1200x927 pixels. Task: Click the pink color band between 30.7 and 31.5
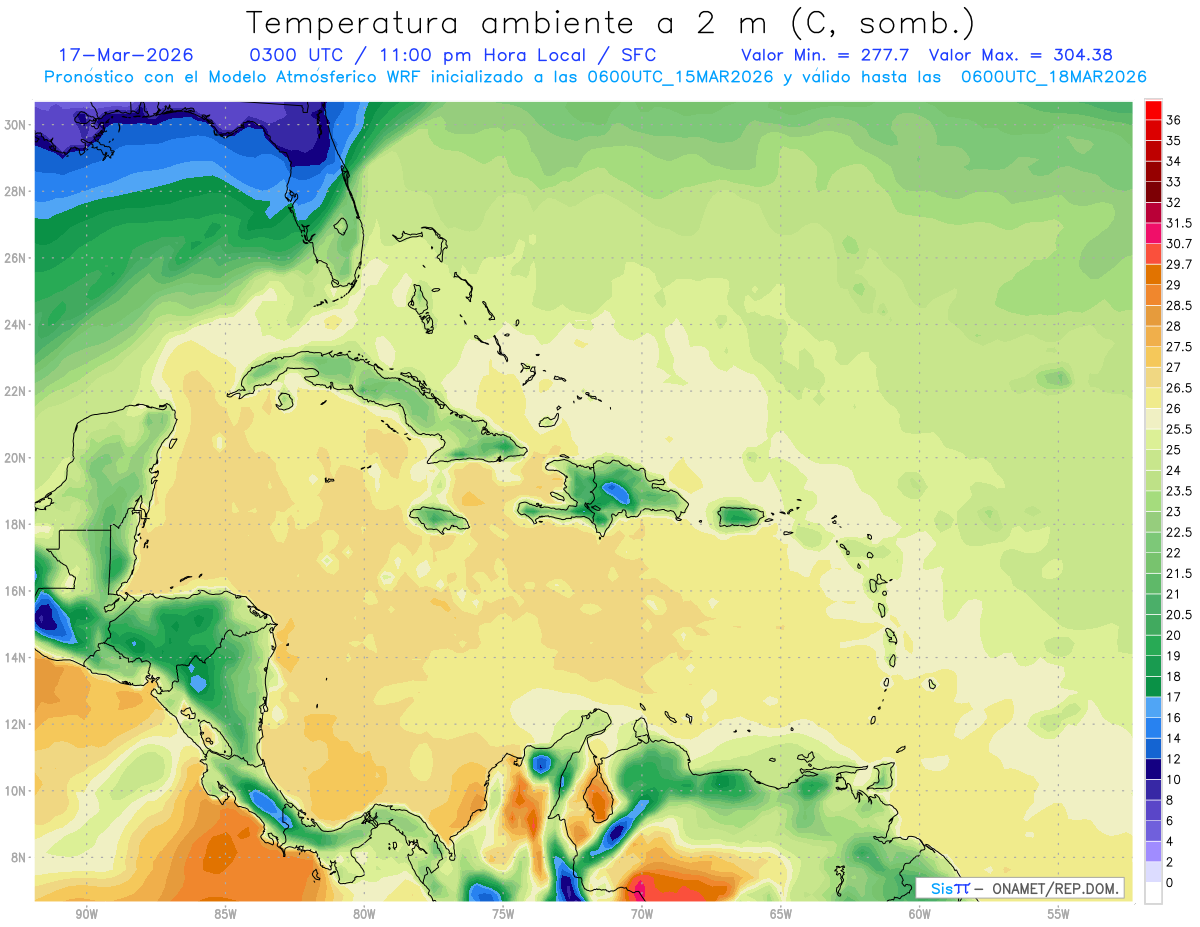(x=1153, y=233)
